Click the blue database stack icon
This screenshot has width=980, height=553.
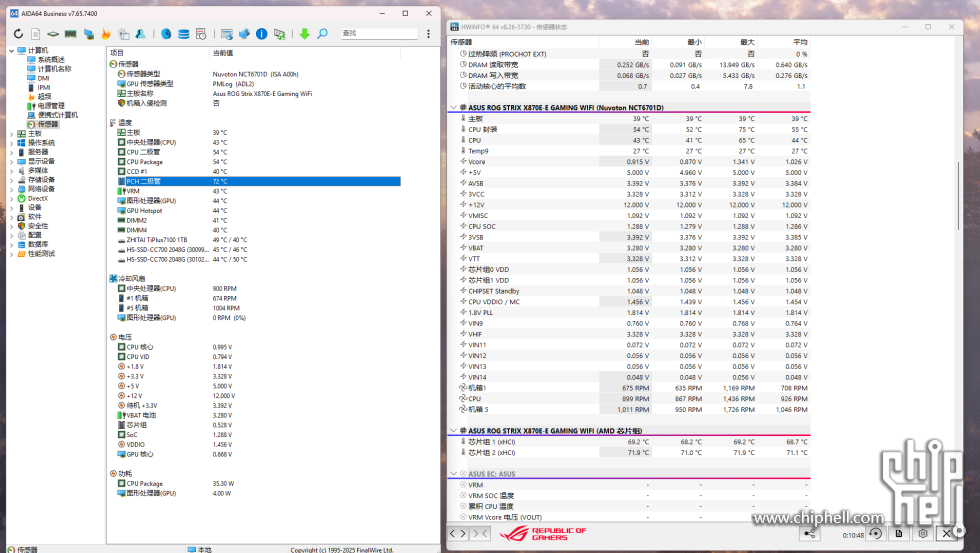pyautogui.click(x=184, y=34)
